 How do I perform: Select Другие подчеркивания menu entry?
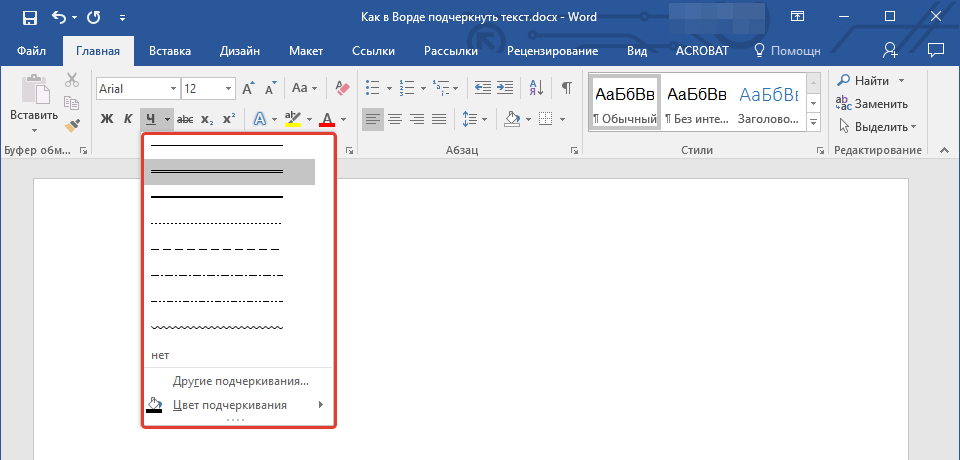tap(240, 381)
